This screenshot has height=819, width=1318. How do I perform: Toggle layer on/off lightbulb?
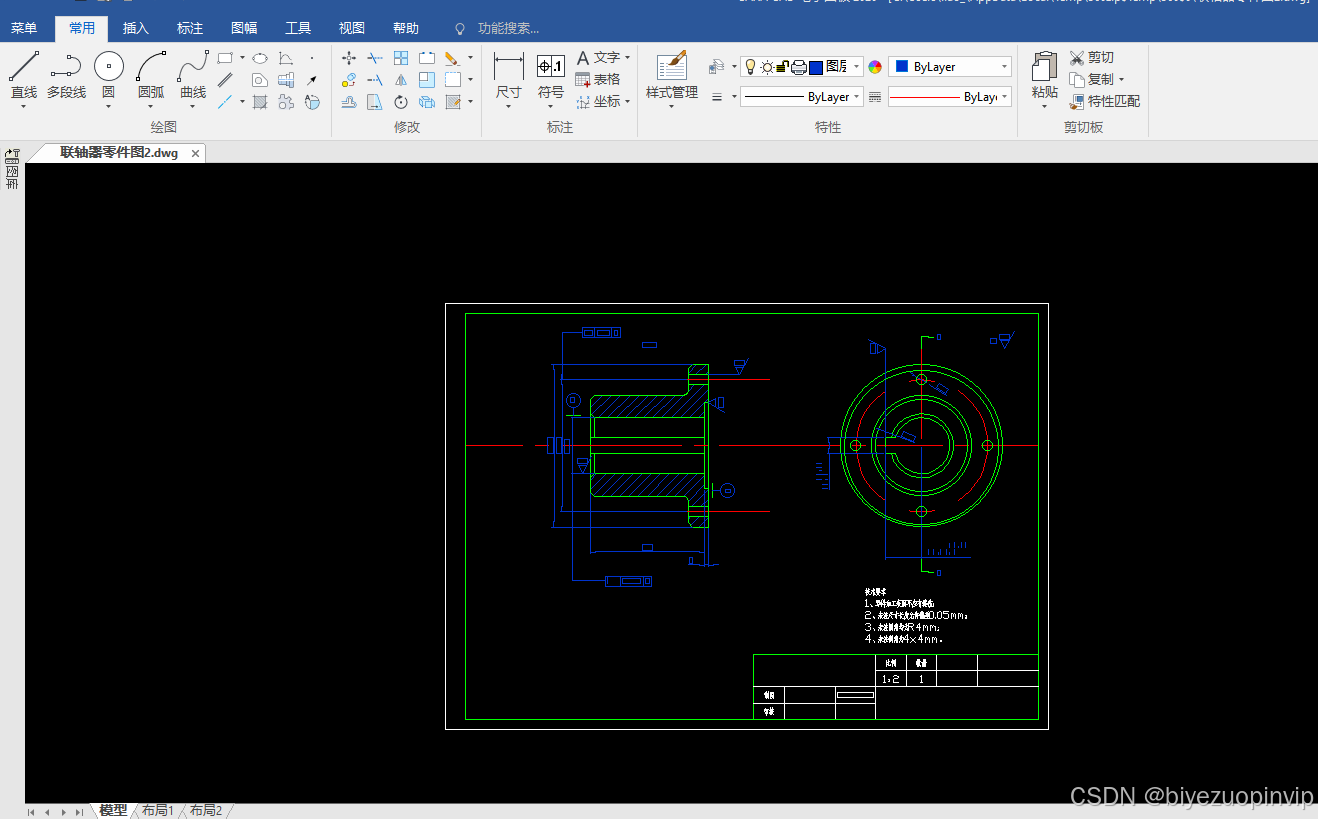pos(750,67)
